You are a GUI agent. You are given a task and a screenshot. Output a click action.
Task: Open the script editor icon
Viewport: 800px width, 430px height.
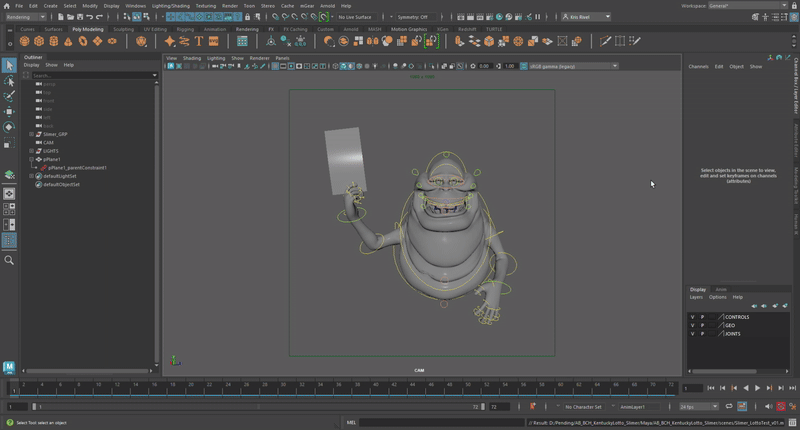[792, 422]
